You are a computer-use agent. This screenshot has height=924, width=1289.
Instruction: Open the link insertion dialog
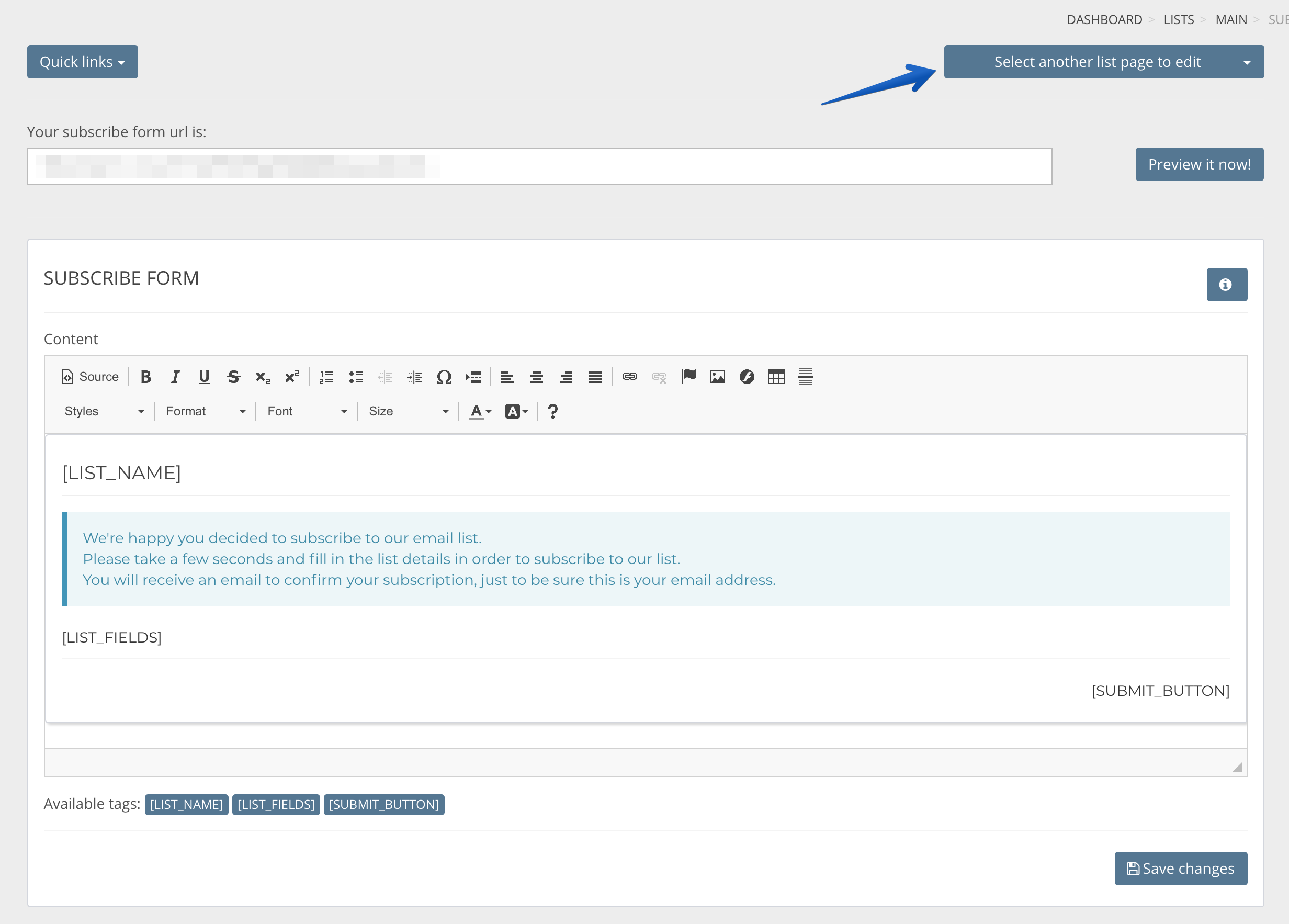[629, 376]
